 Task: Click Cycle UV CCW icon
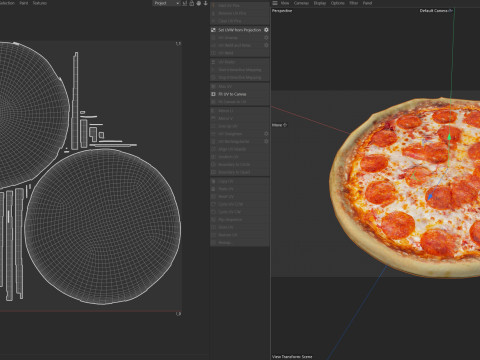tap(213, 204)
